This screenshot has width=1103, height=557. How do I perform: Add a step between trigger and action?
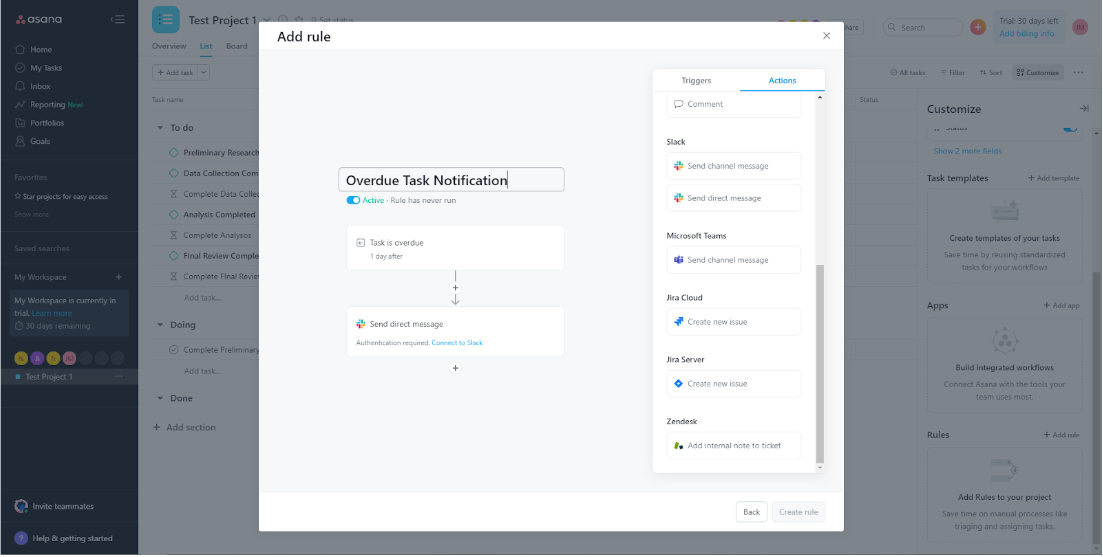tap(455, 288)
